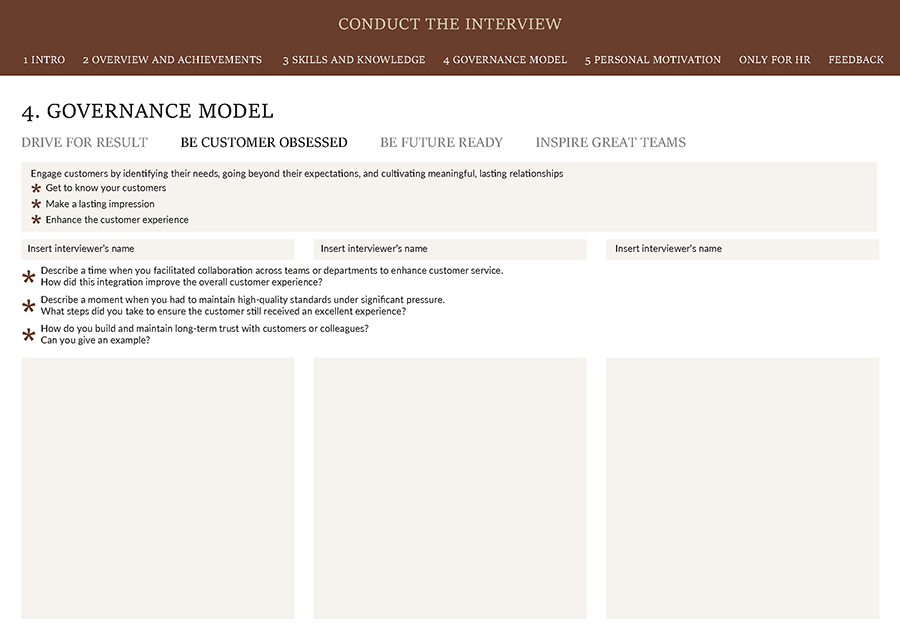Click the middle interviewer's name field
This screenshot has height=636, width=900.
pos(450,249)
